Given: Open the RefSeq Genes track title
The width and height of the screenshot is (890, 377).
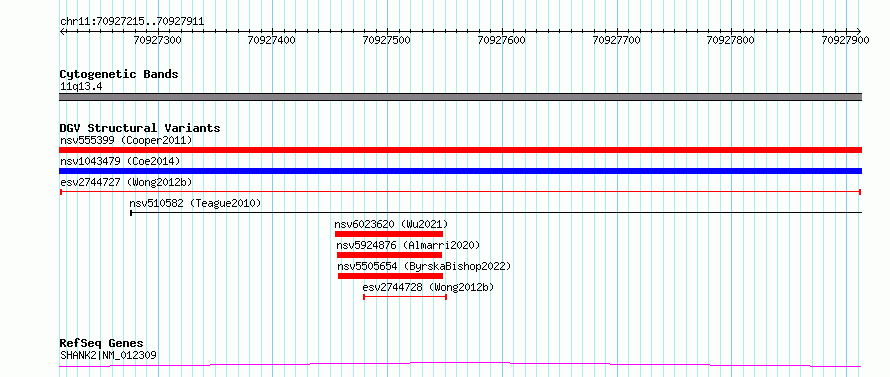Looking at the screenshot, I should [102, 344].
